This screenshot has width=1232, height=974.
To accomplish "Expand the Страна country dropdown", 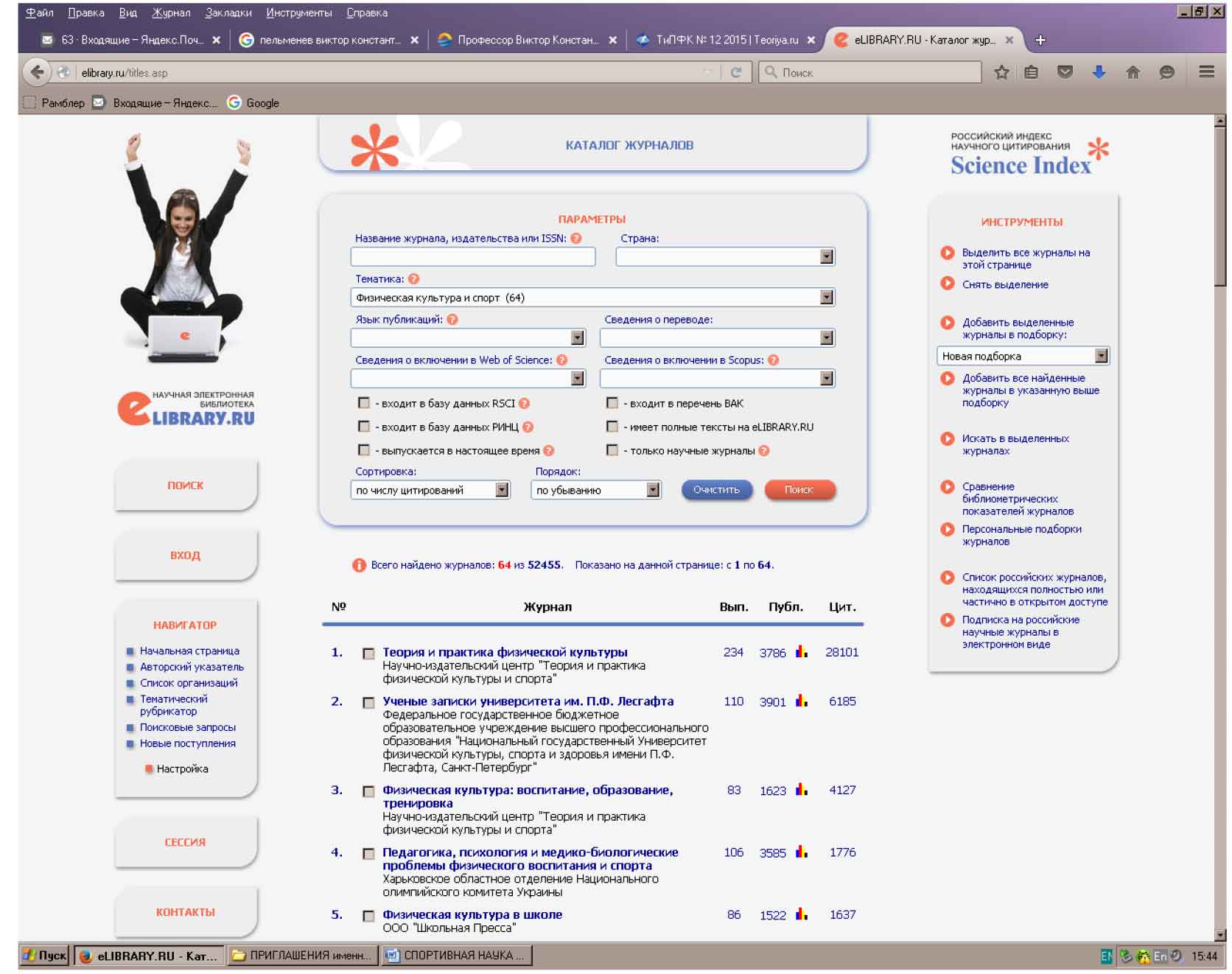I will pyautogui.click(x=827, y=257).
